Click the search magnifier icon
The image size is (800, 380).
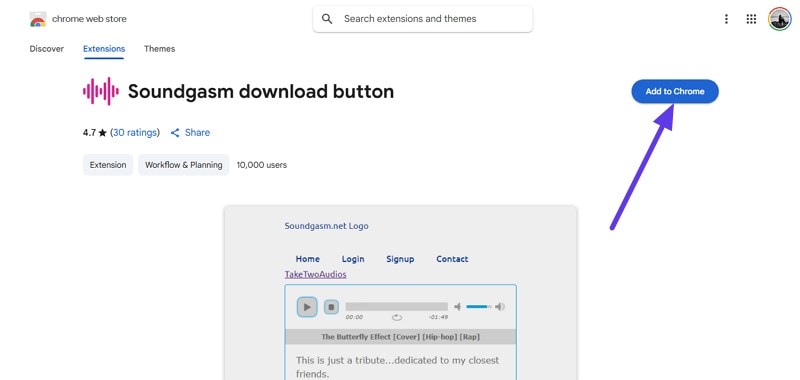(x=327, y=19)
